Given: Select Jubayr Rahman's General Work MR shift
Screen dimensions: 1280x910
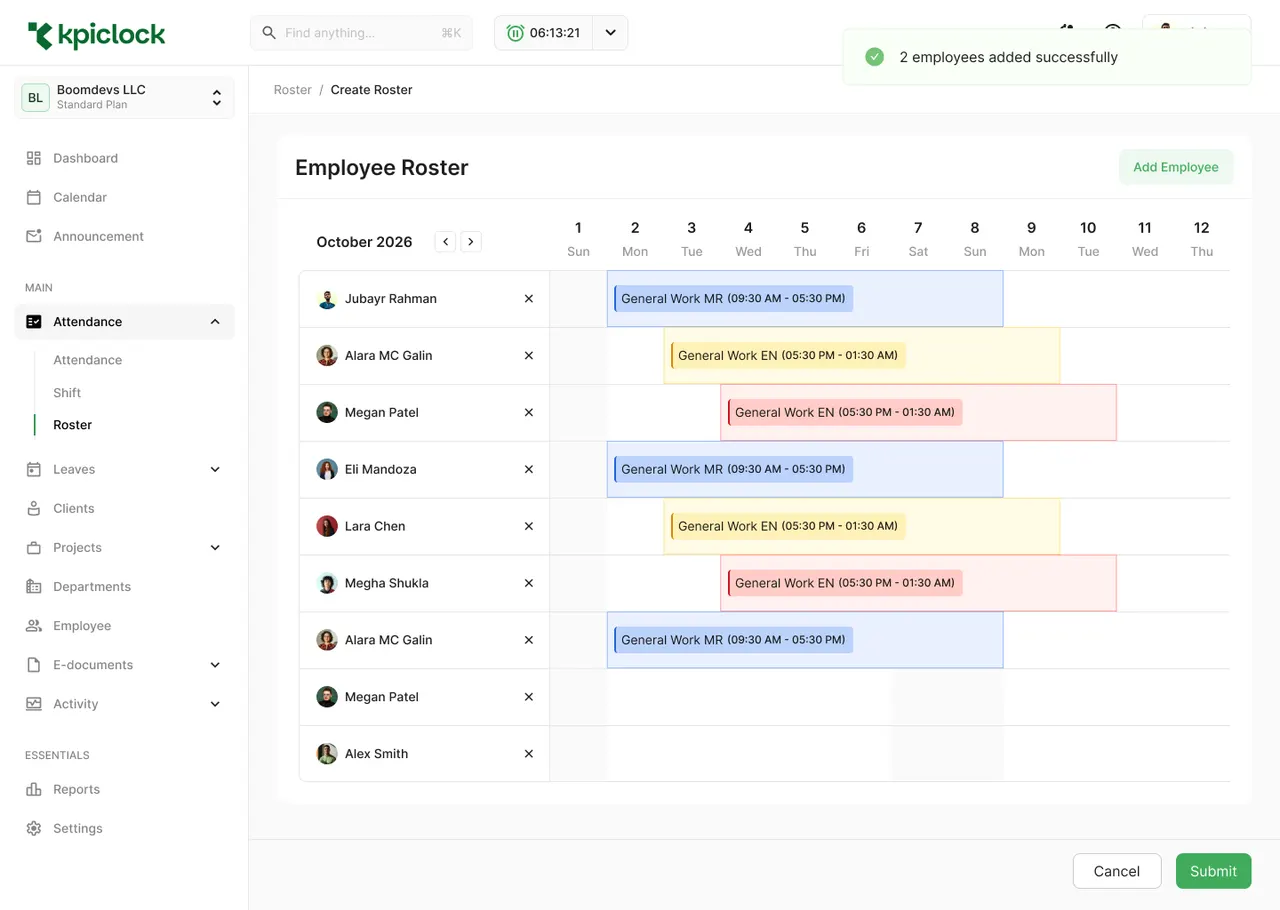Looking at the screenshot, I should pyautogui.click(x=733, y=299).
